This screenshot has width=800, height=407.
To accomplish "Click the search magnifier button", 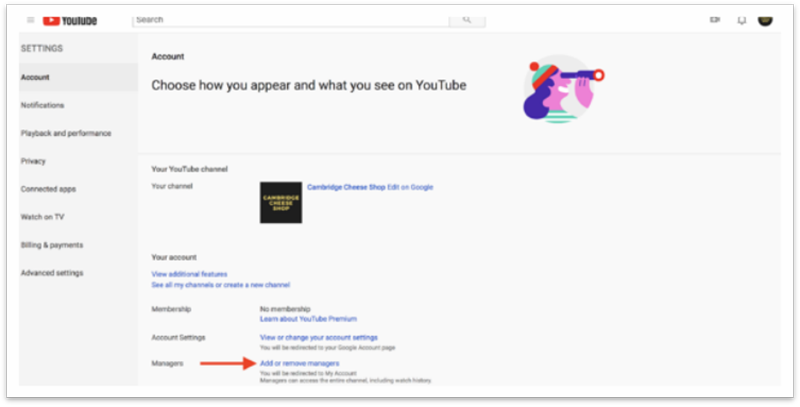I will click(467, 20).
